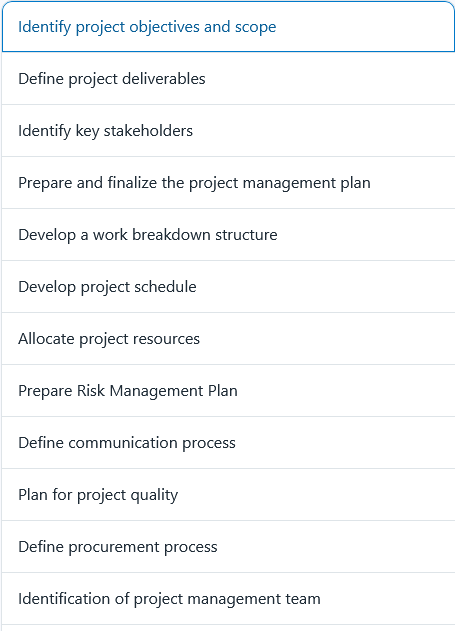Choose 'Identify key stakeholders' entry

point(228,130)
